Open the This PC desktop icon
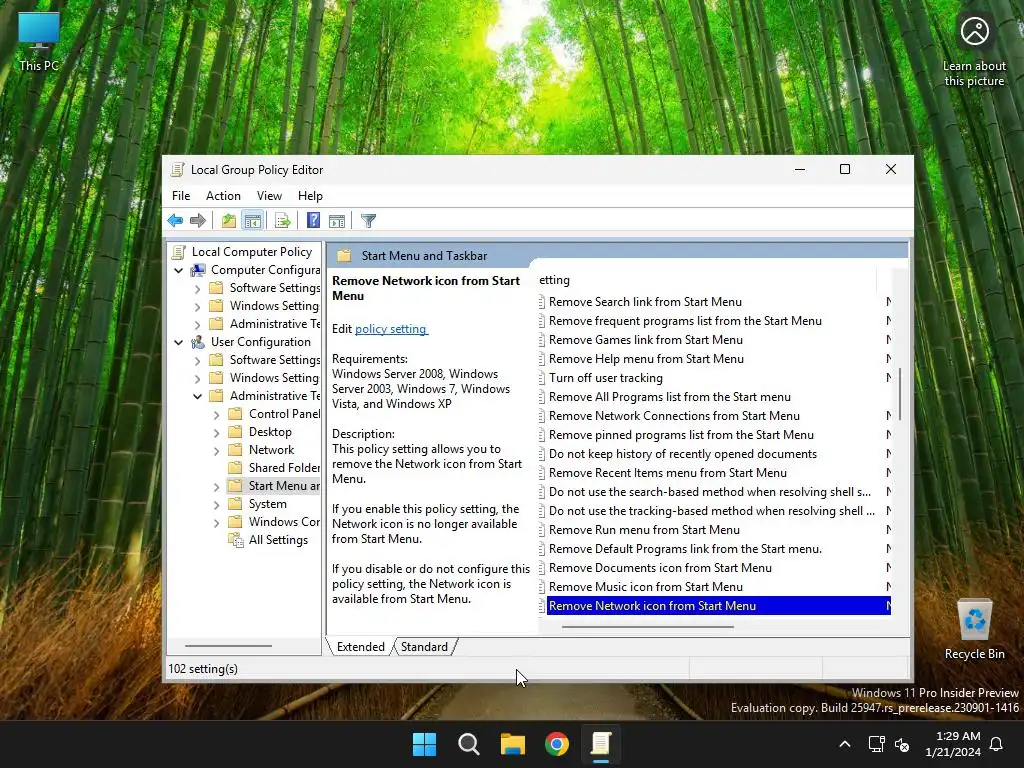Image resolution: width=1024 pixels, height=768 pixels. click(39, 41)
